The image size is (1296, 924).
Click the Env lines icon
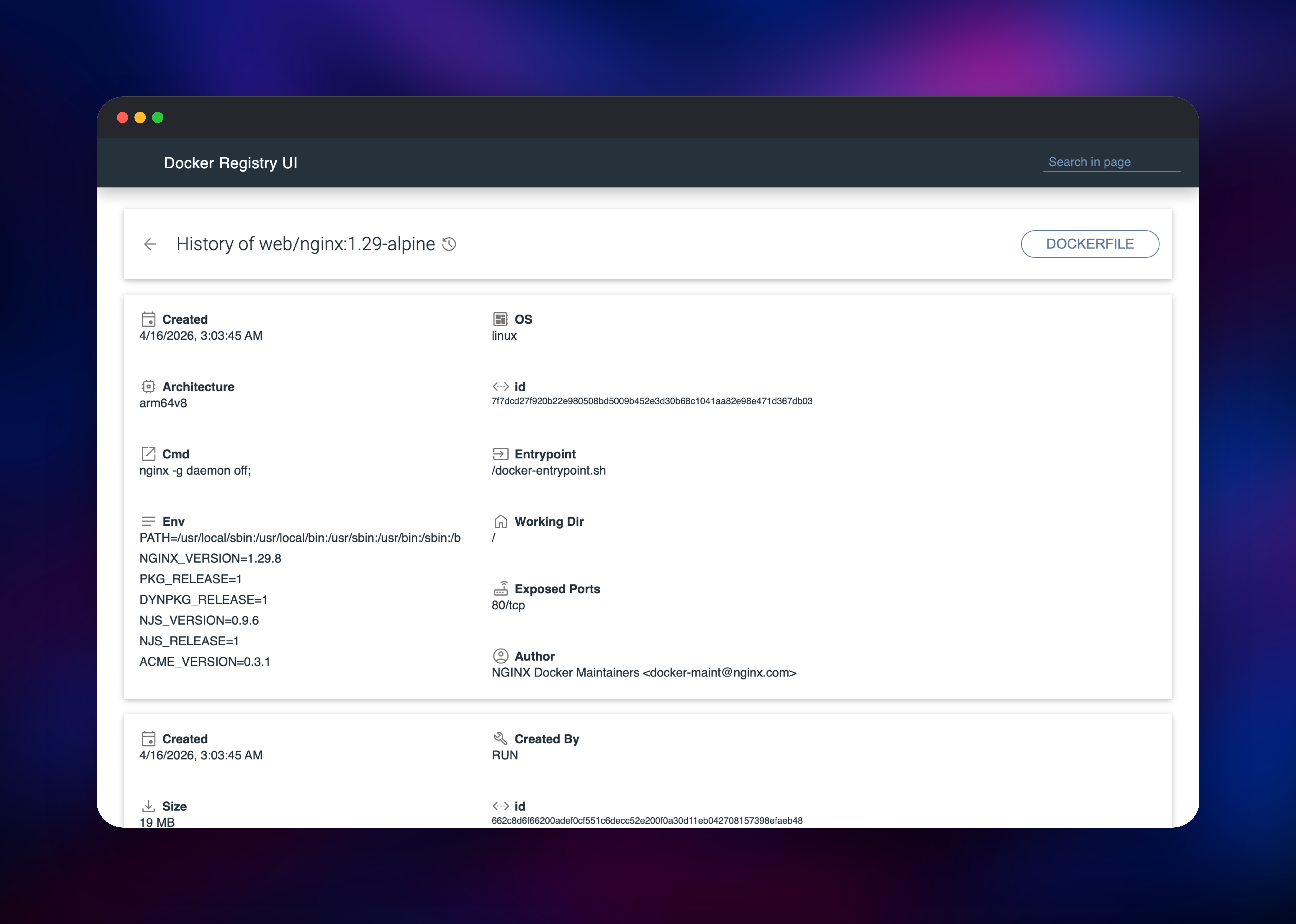click(149, 521)
